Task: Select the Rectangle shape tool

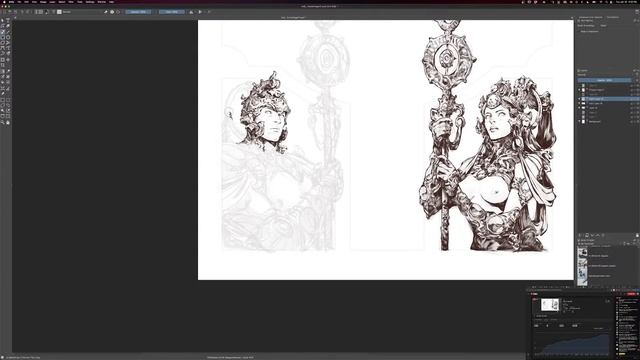Action: pyautogui.click(x=3, y=37)
